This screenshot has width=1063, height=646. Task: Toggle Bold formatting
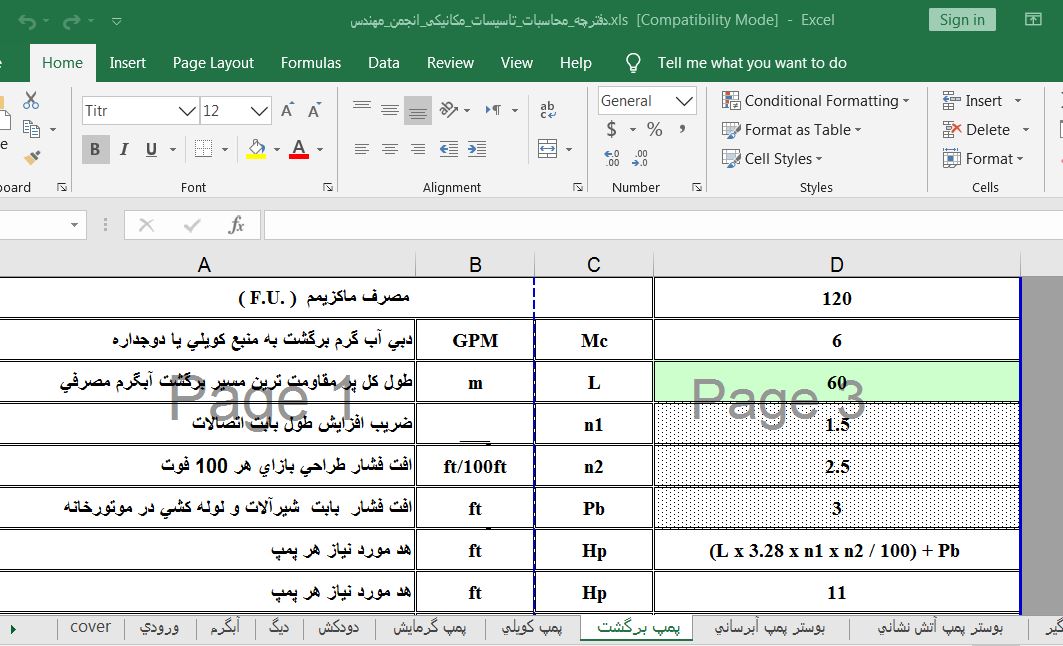point(95,150)
